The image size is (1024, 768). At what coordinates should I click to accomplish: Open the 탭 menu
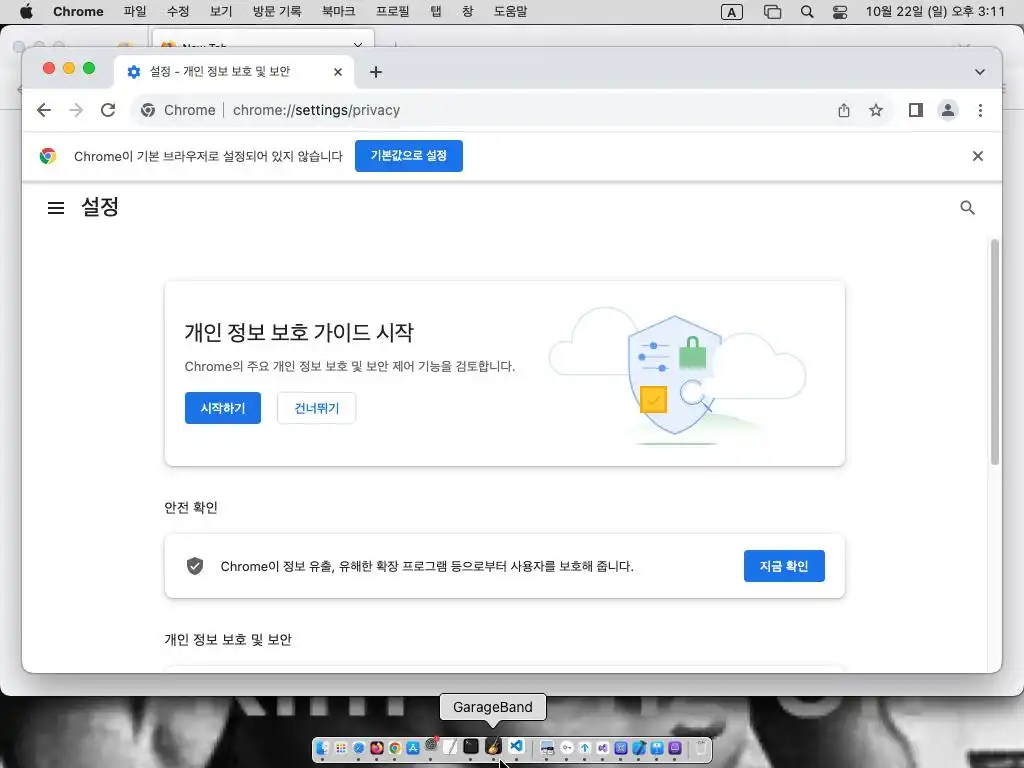436,12
